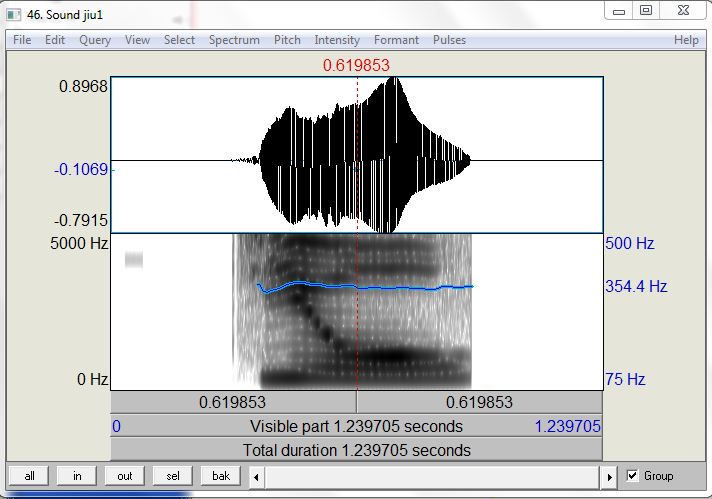Play the Total duration 1.239705 seconds bar
The width and height of the screenshot is (712, 499).
356,450
